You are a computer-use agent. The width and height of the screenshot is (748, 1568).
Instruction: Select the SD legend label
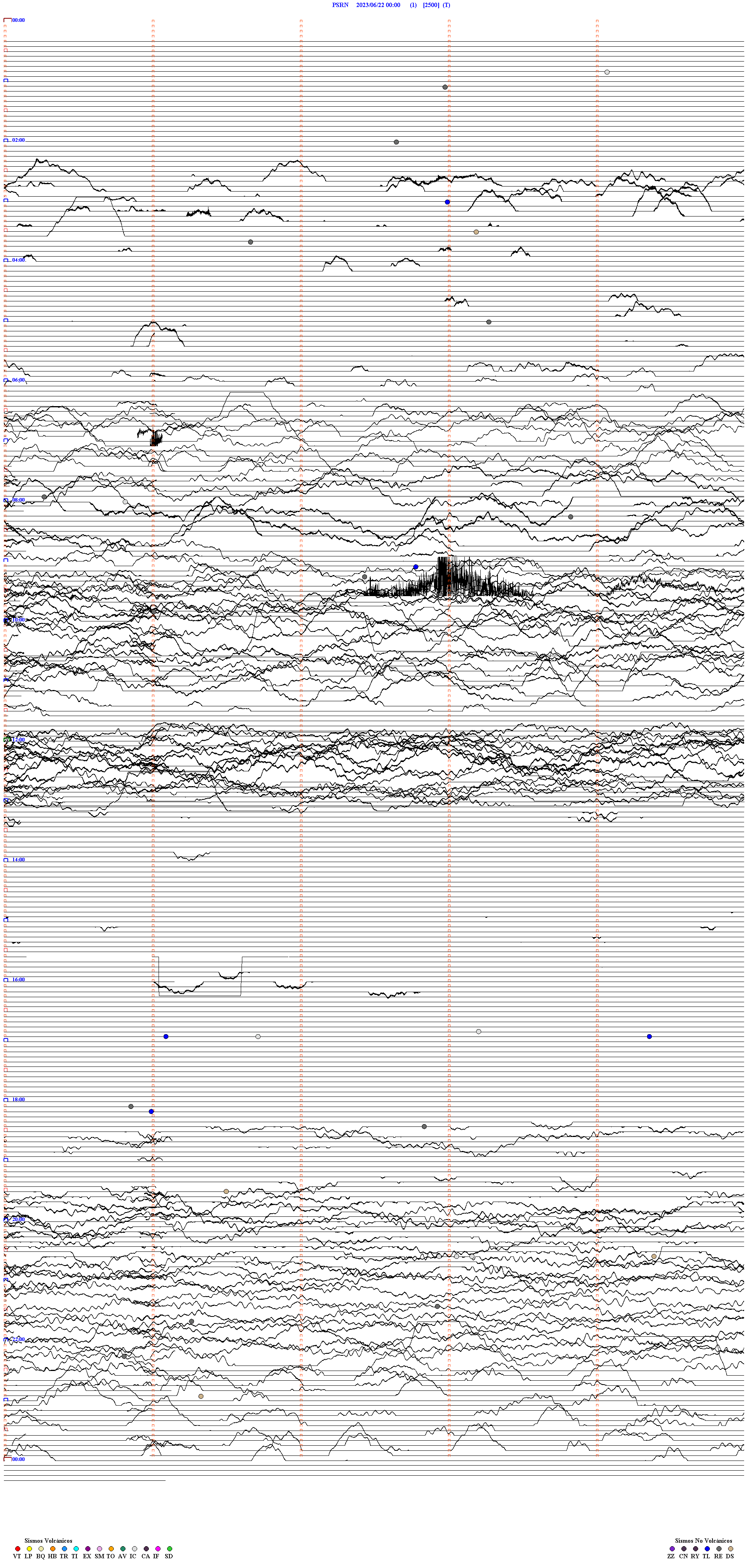pos(169,1556)
